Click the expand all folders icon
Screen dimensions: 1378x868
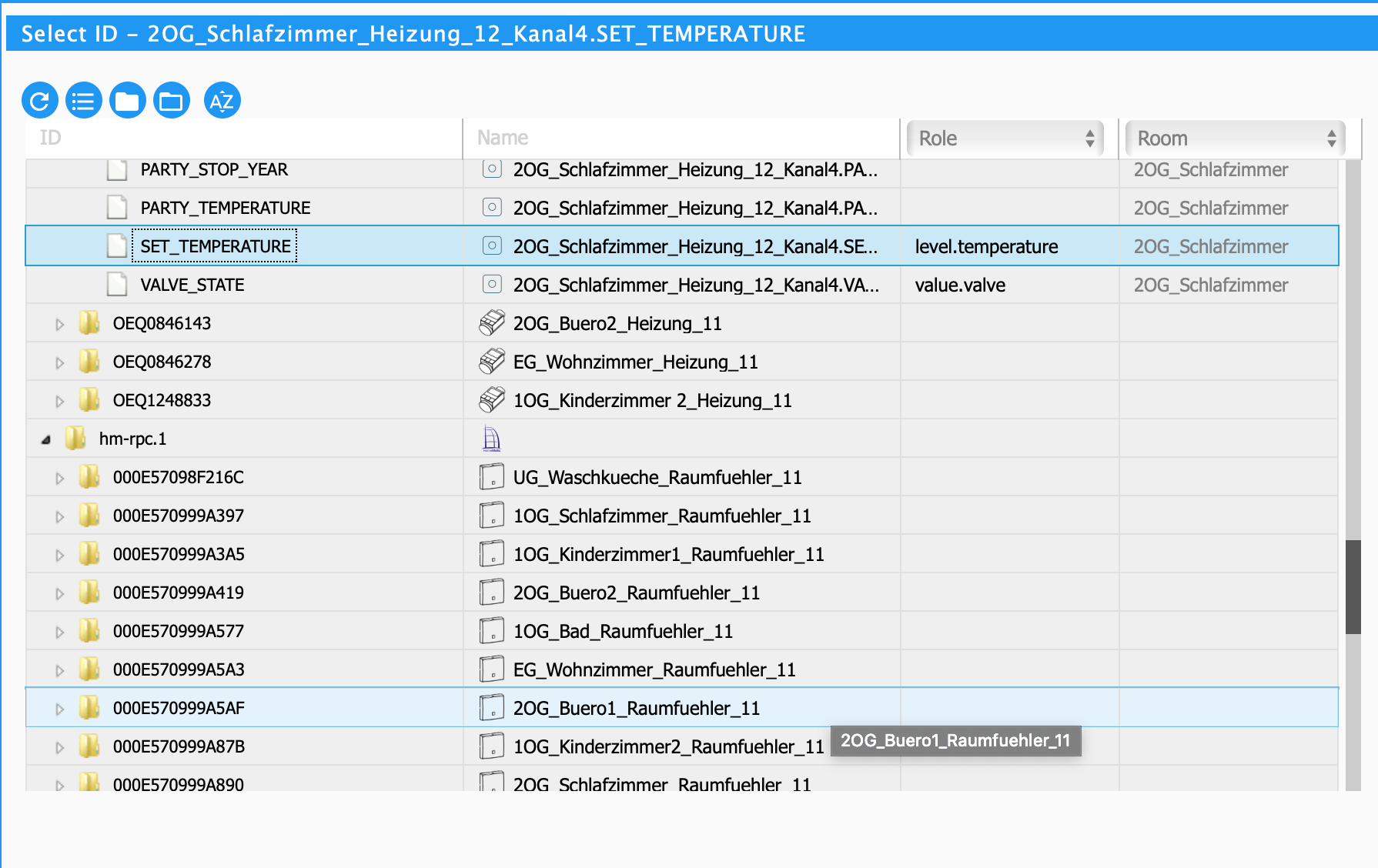click(172, 100)
